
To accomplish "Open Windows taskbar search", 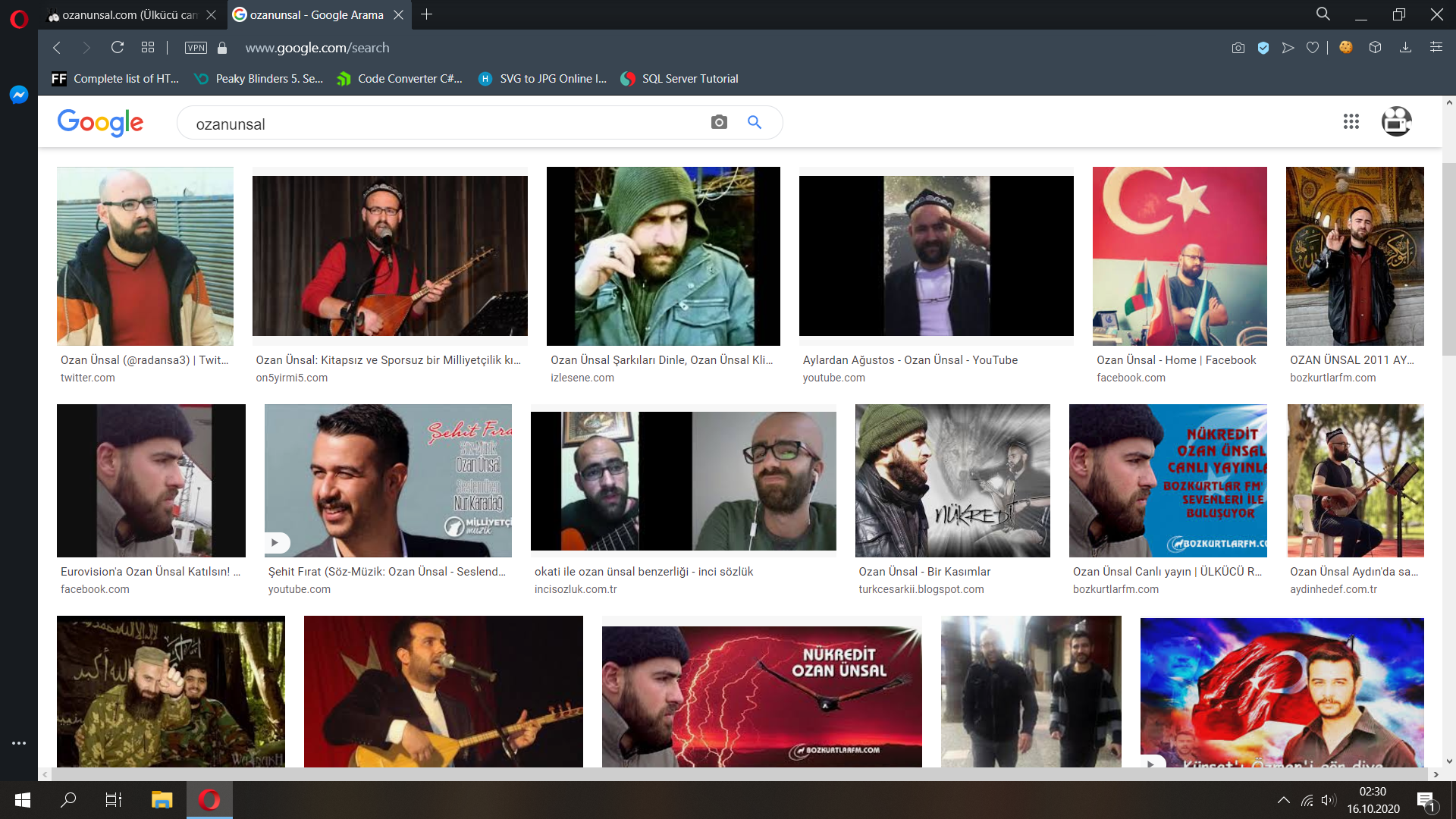I will pos(68,800).
